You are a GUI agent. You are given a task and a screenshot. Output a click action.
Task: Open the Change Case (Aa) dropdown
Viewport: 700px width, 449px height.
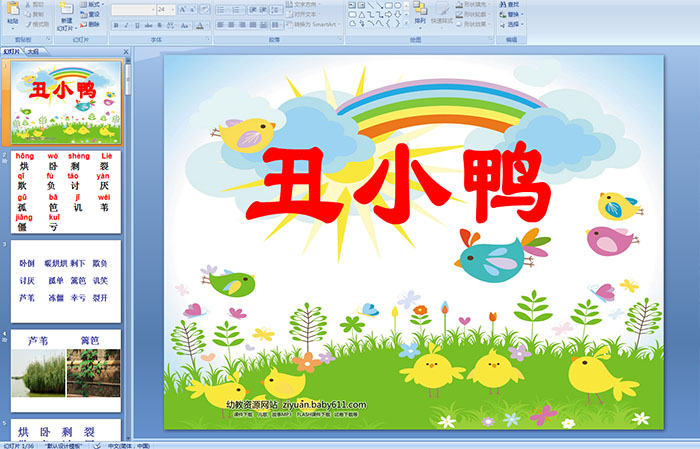point(185,26)
